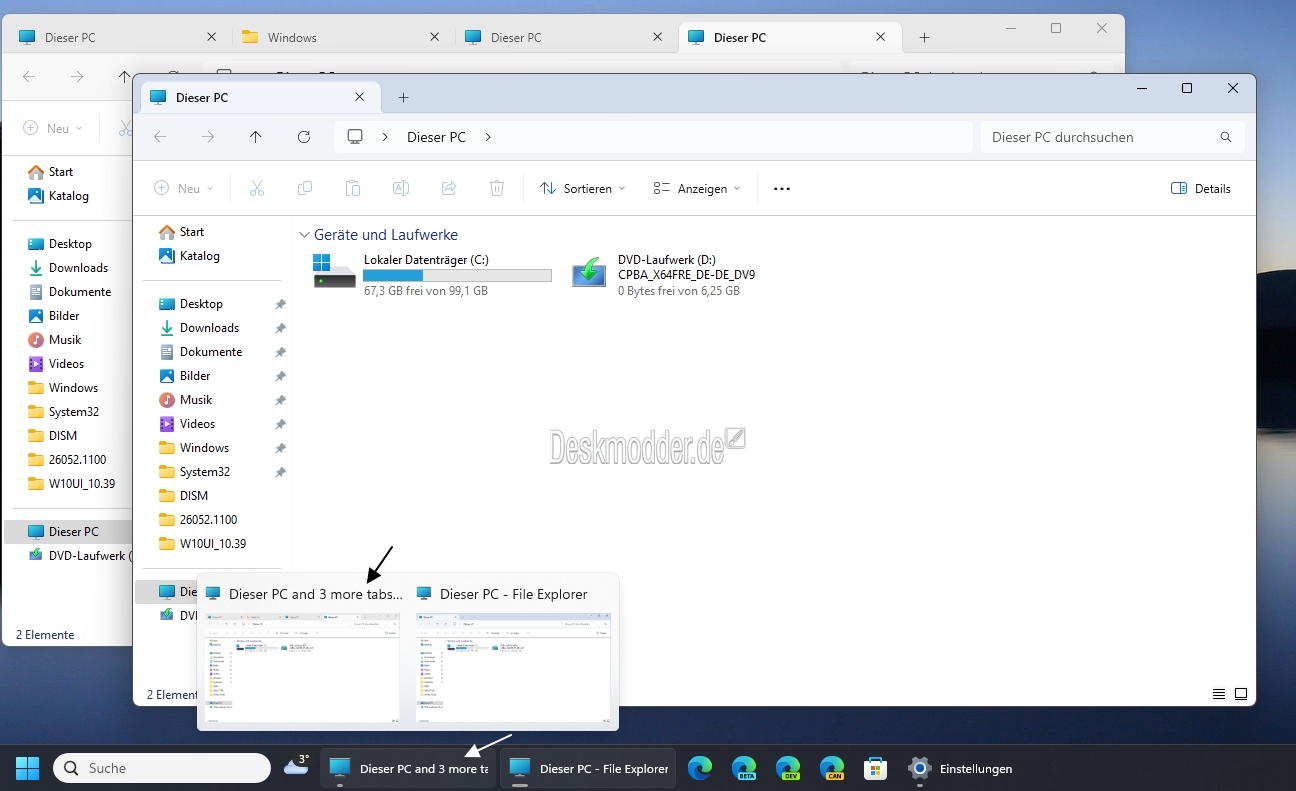Viewport: 1296px width, 791px height.
Task: Close the Dieser PC tab in front window
Action: click(x=360, y=97)
